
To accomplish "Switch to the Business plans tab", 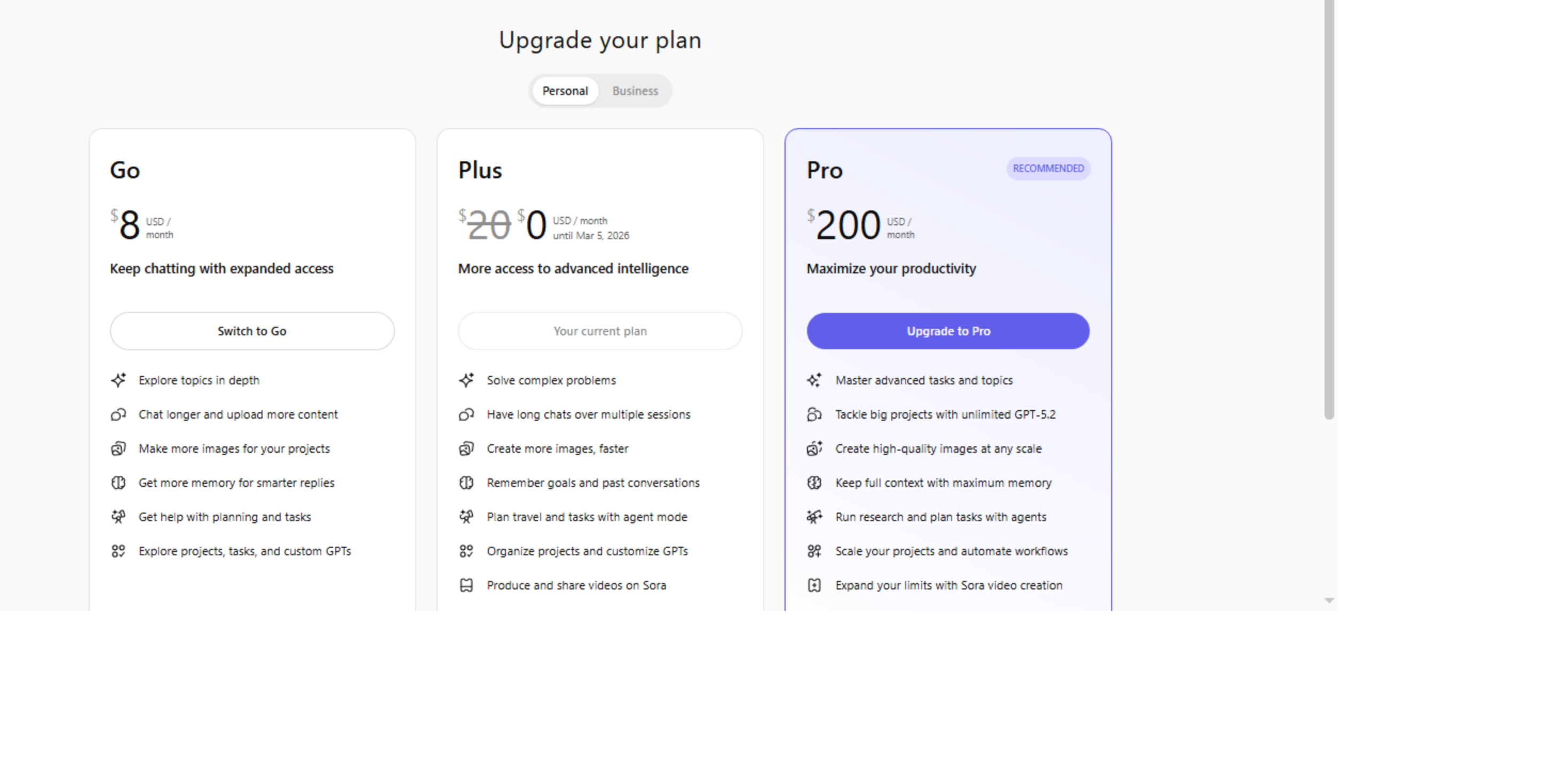I will (x=635, y=91).
